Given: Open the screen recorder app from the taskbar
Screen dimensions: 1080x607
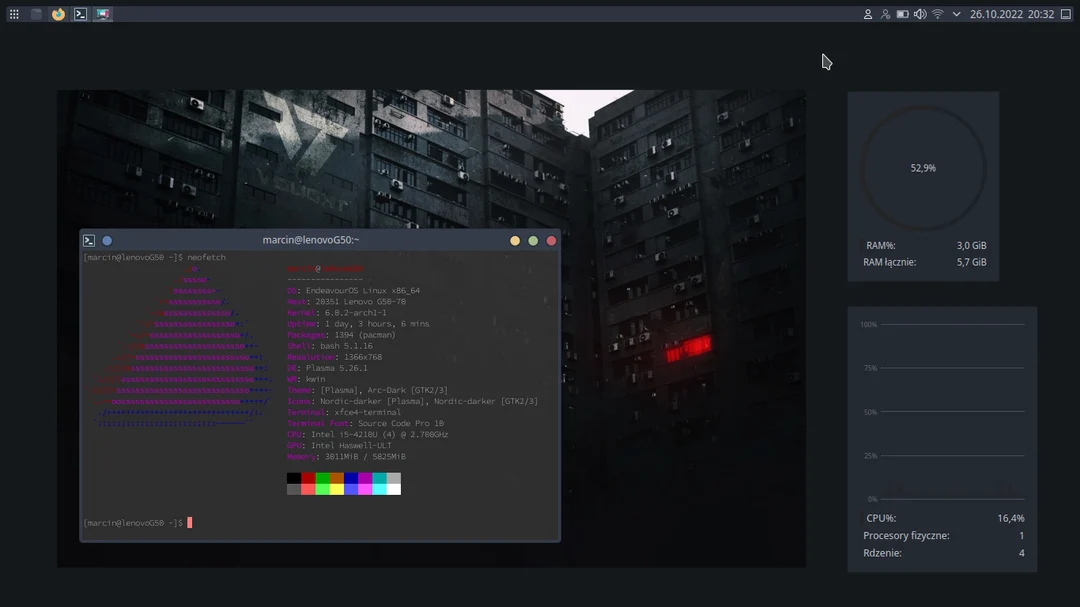Looking at the screenshot, I should [x=102, y=14].
